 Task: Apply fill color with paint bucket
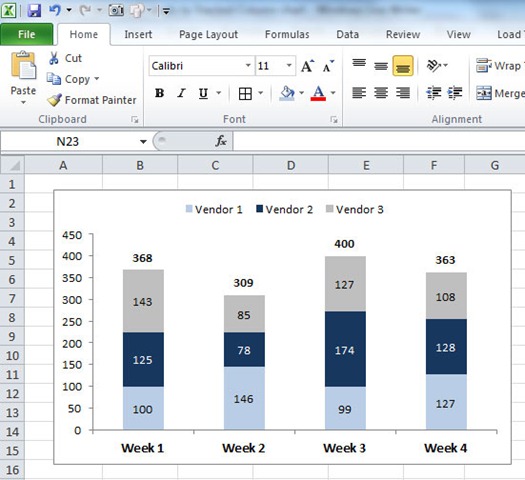[287, 93]
